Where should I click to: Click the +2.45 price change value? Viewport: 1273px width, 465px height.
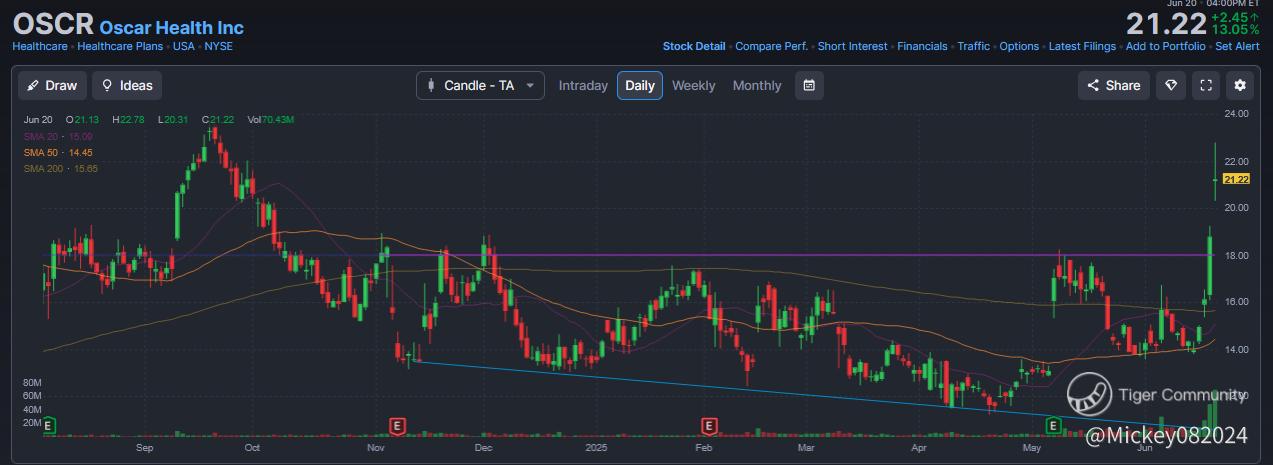click(1235, 17)
